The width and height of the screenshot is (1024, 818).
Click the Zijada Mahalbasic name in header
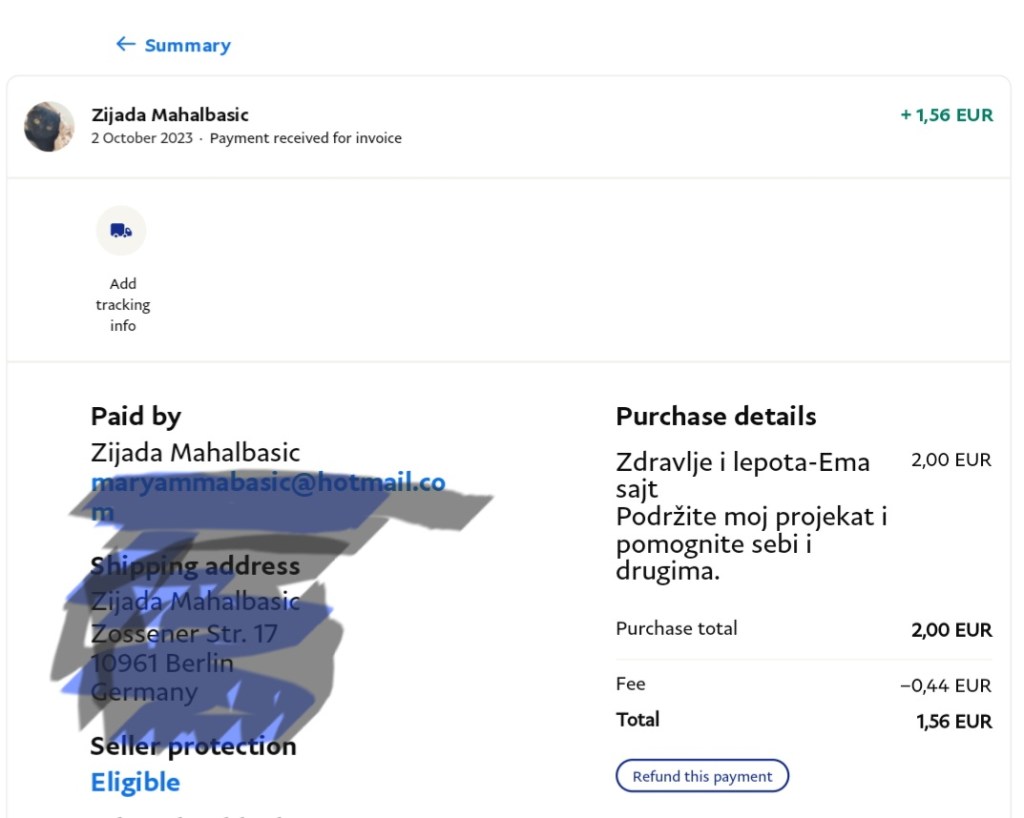click(x=170, y=115)
